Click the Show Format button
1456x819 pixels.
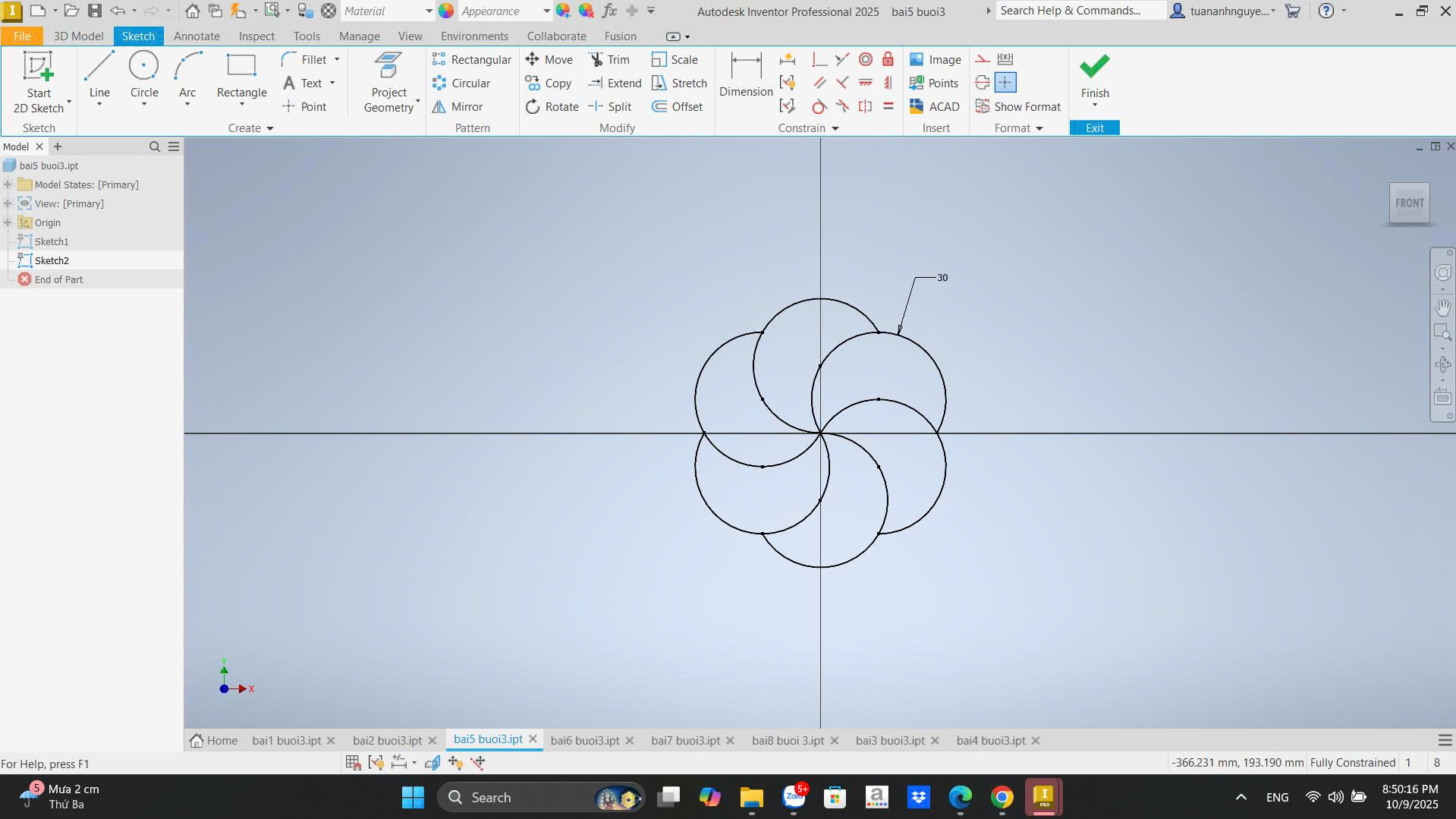[1017, 107]
